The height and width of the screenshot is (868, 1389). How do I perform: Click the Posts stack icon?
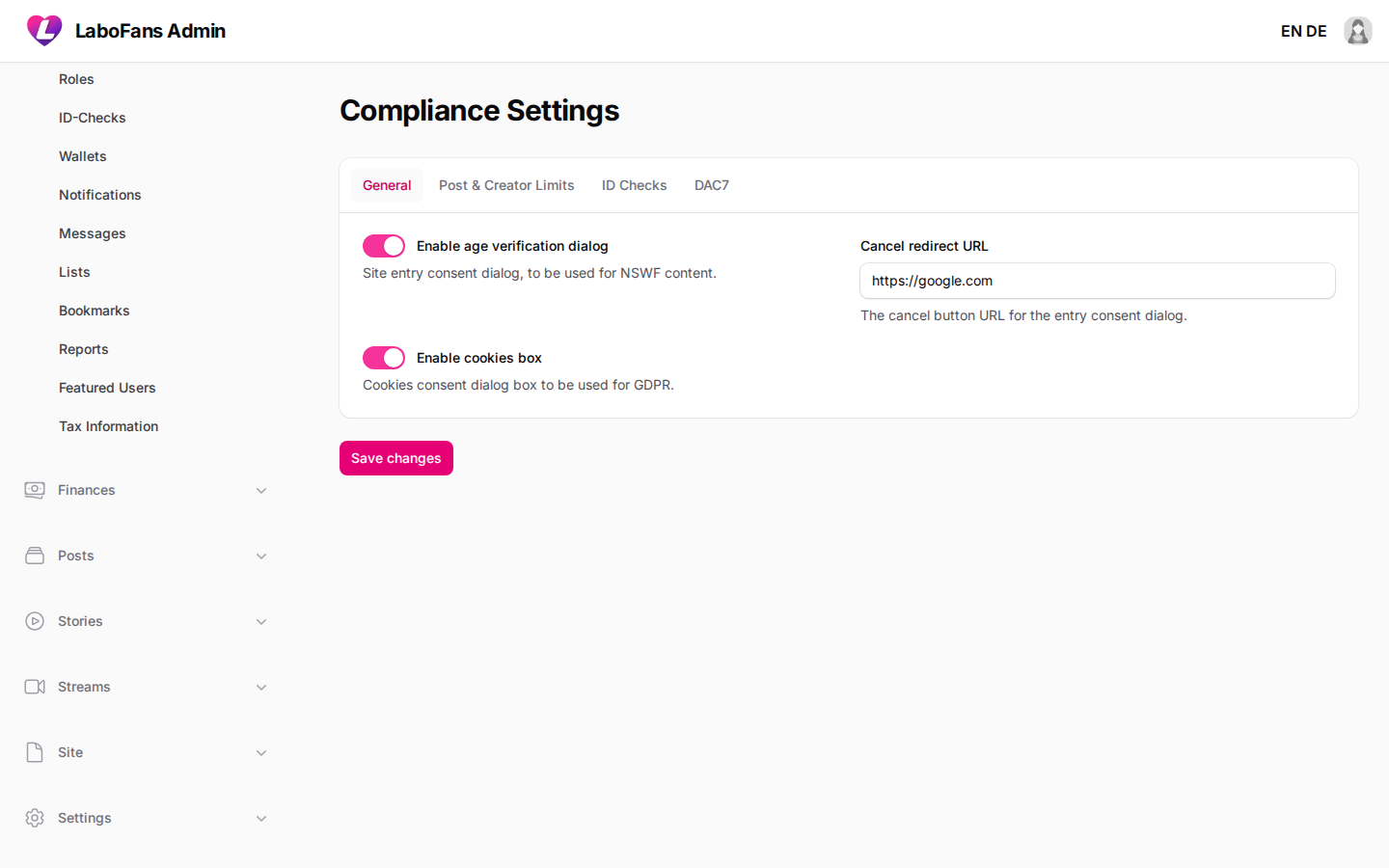coord(35,556)
